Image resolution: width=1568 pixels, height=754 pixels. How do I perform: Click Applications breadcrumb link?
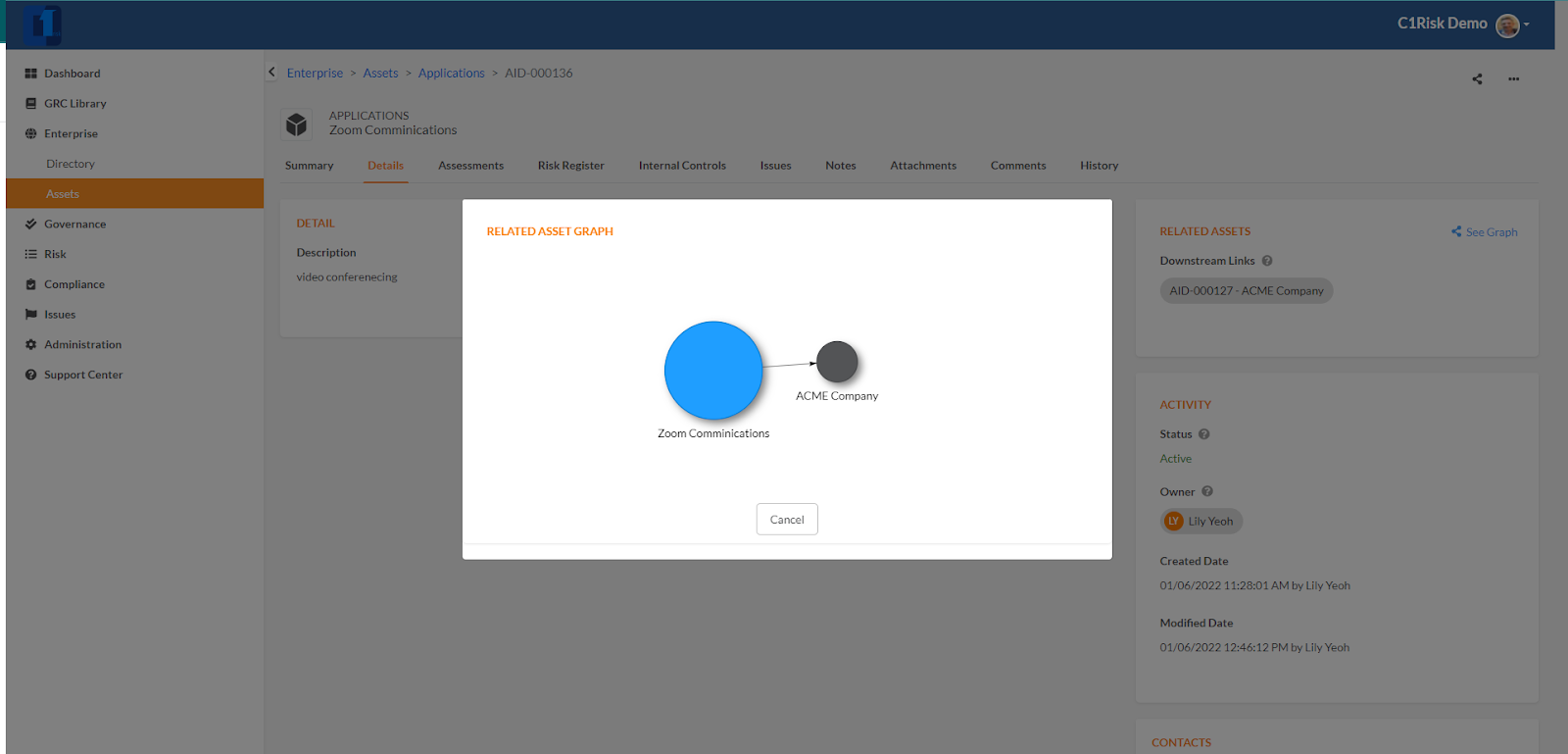(452, 74)
